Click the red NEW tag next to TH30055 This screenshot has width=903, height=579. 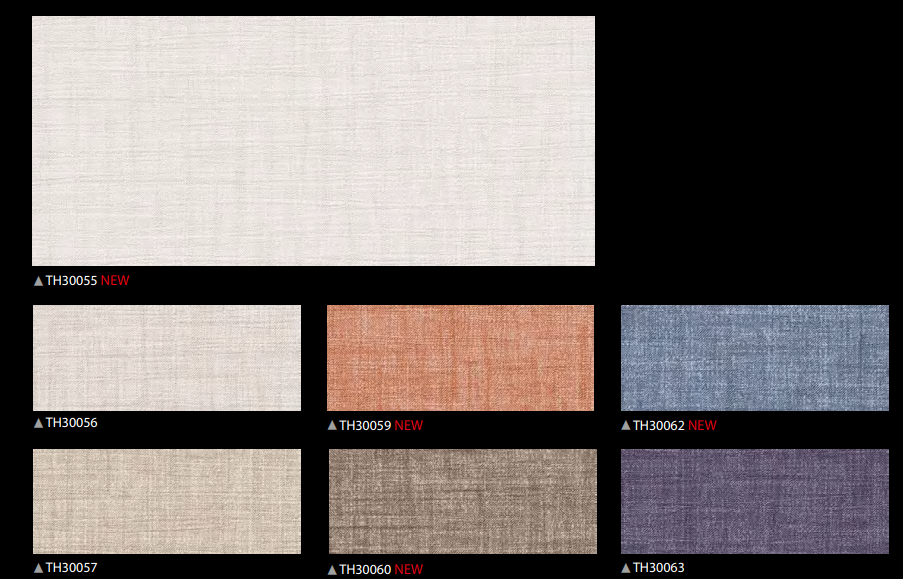pyautogui.click(x=115, y=281)
